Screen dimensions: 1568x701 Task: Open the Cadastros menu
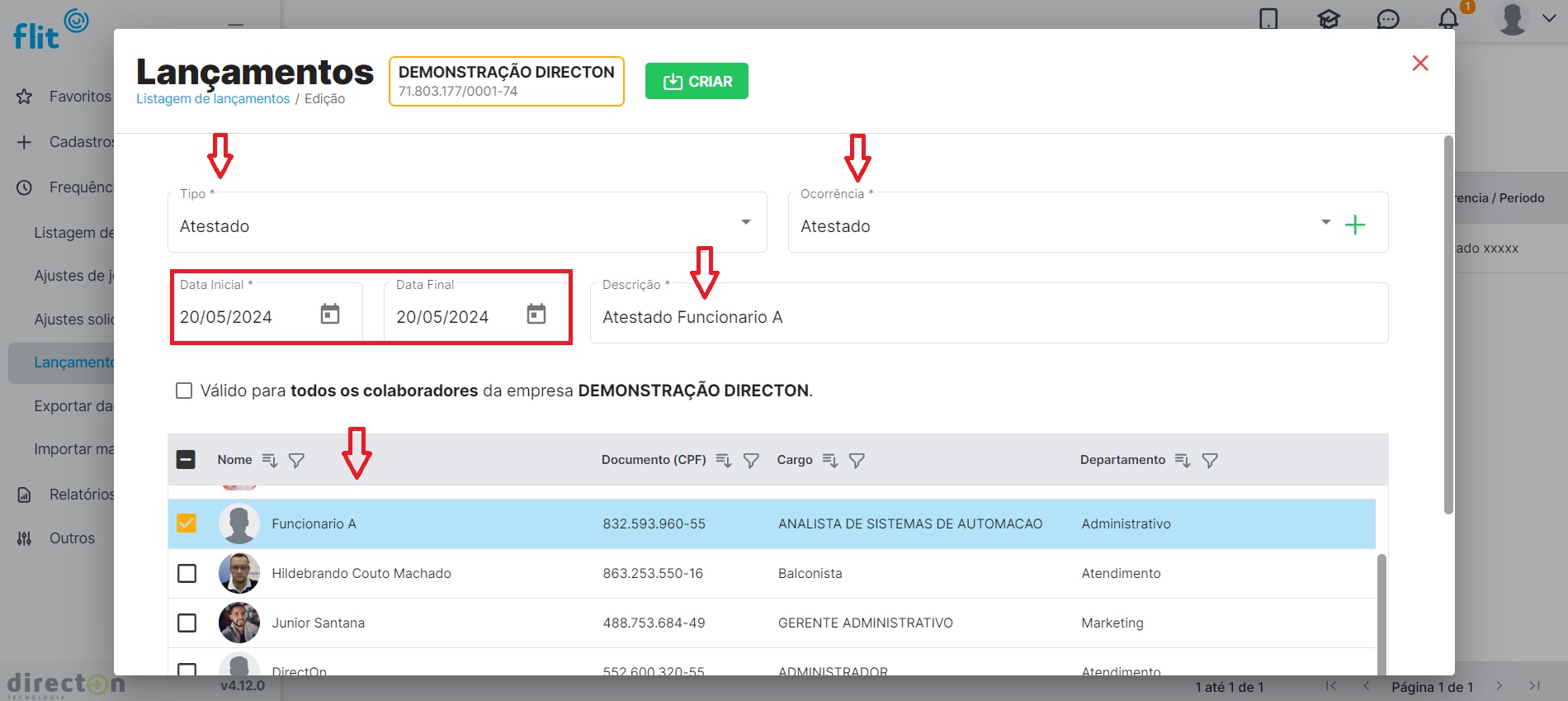81,142
